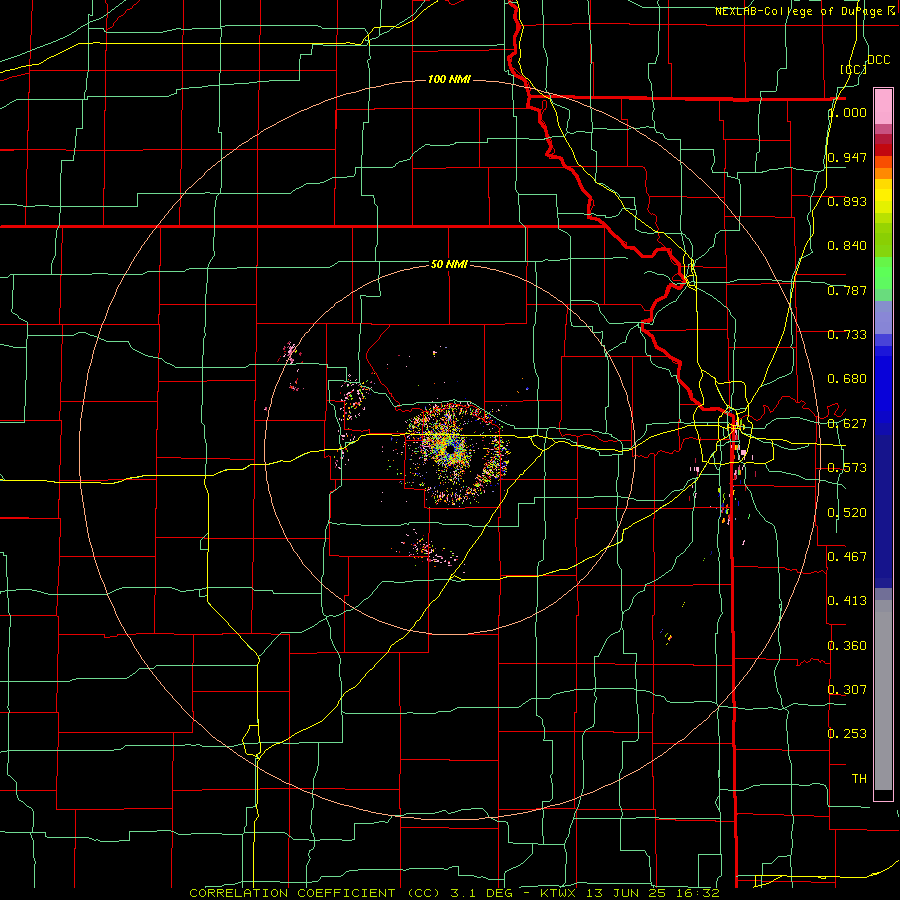The image size is (900, 900).
Task: Click the DCC product label
Action: pos(878,60)
